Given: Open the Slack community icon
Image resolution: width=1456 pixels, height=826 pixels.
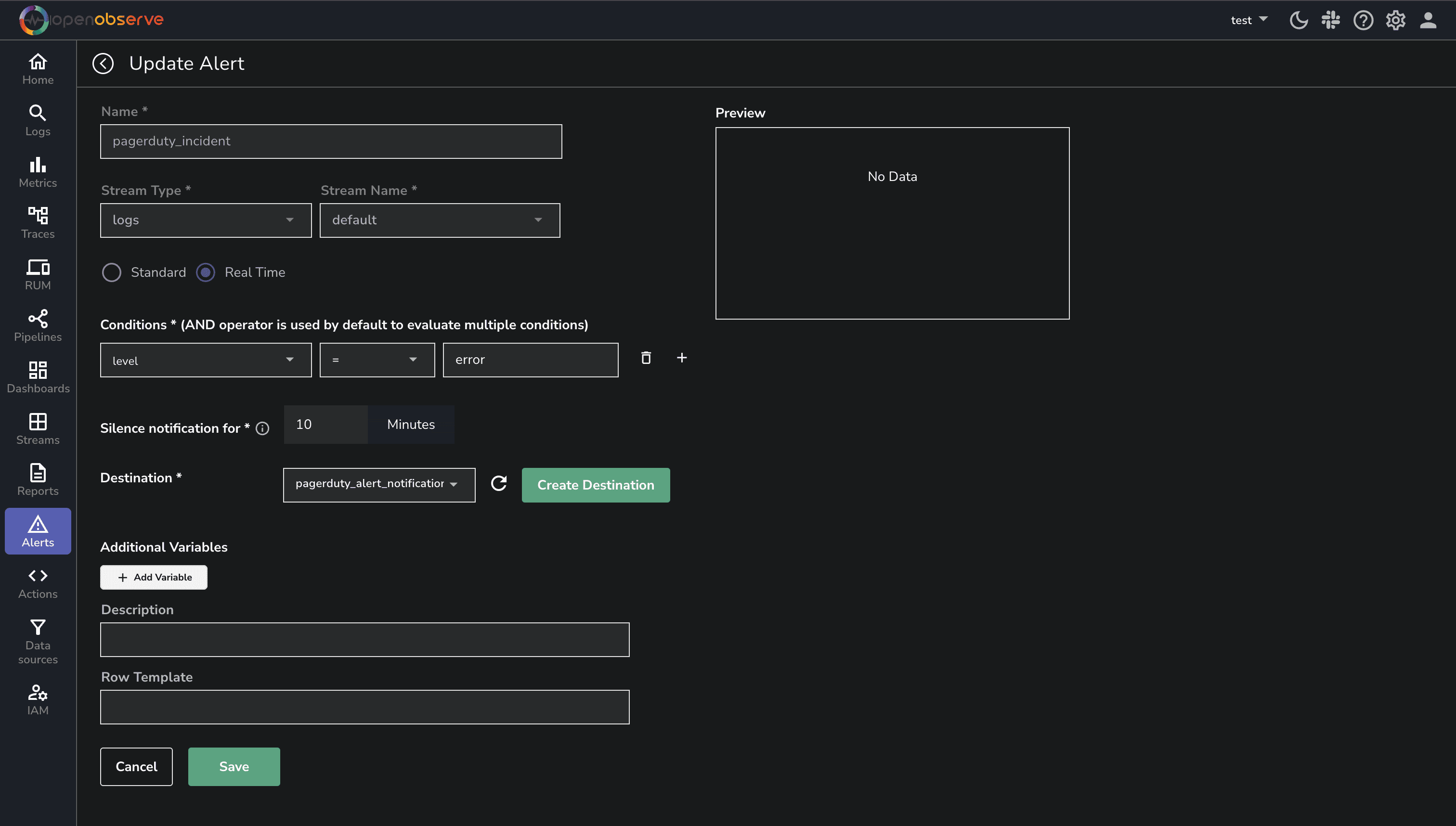Looking at the screenshot, I should [1331, 20].
